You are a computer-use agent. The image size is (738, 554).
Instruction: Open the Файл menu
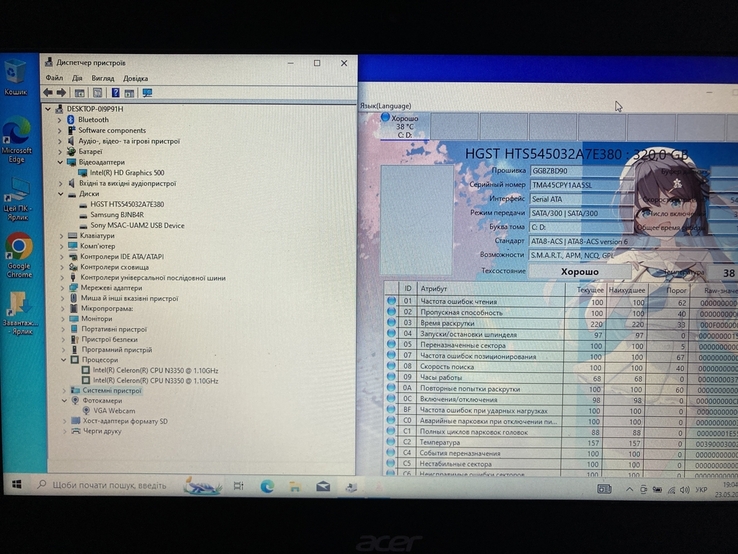pos(54,78)
